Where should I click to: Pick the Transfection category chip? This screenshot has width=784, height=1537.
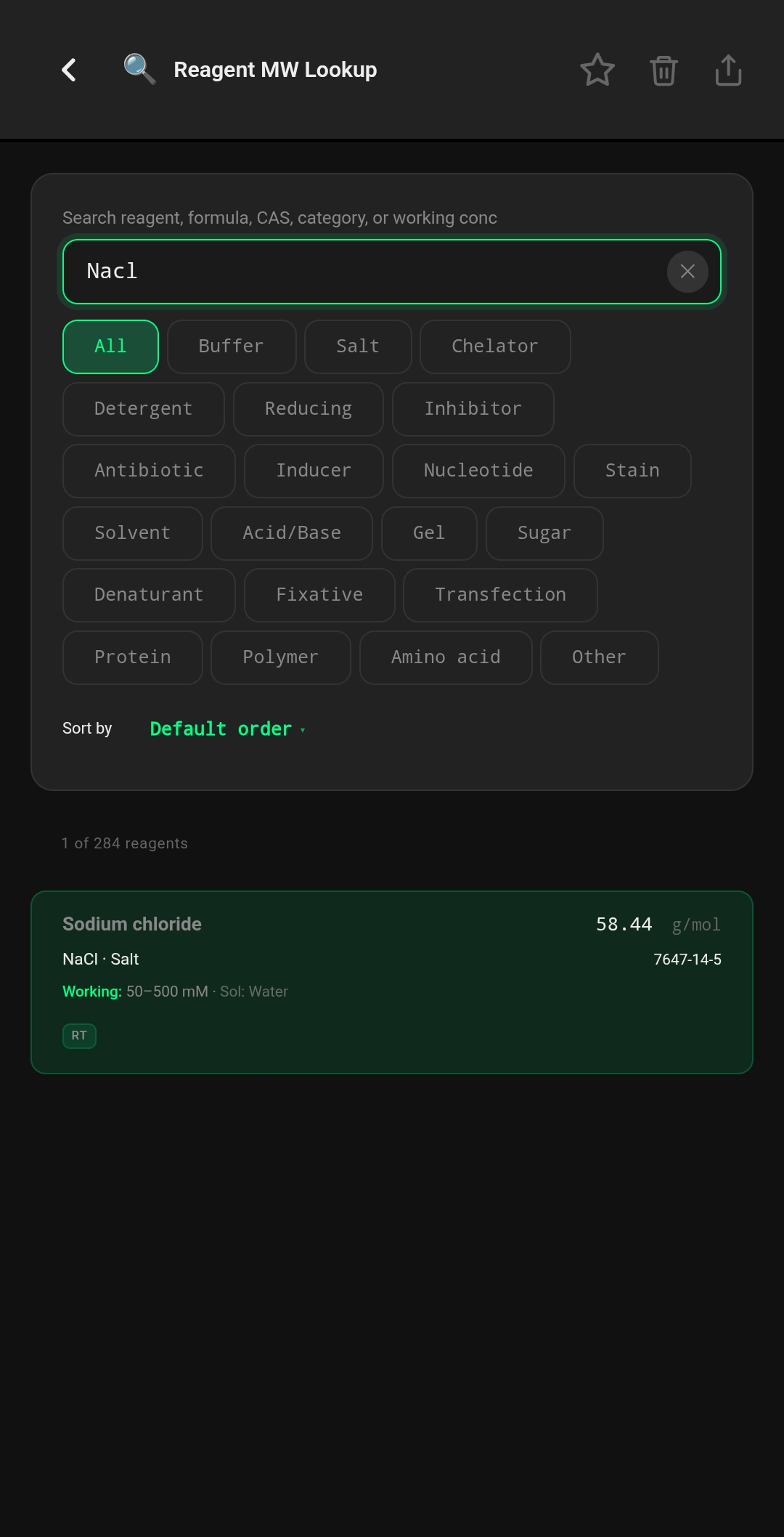click(500, 595)
